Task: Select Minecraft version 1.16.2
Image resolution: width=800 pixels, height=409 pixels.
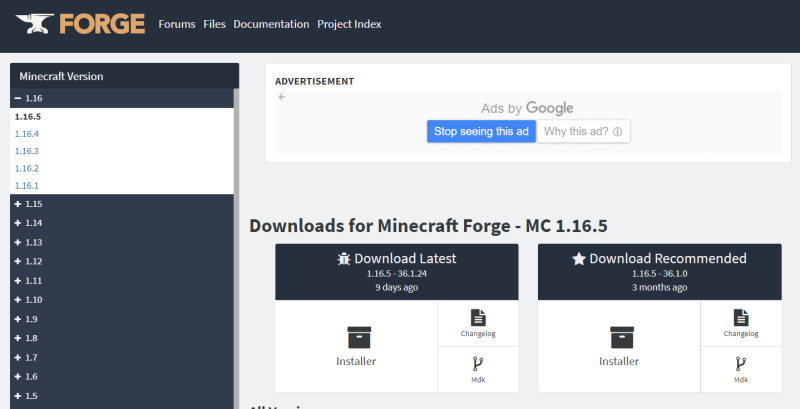Action: [x=27, y=168]
